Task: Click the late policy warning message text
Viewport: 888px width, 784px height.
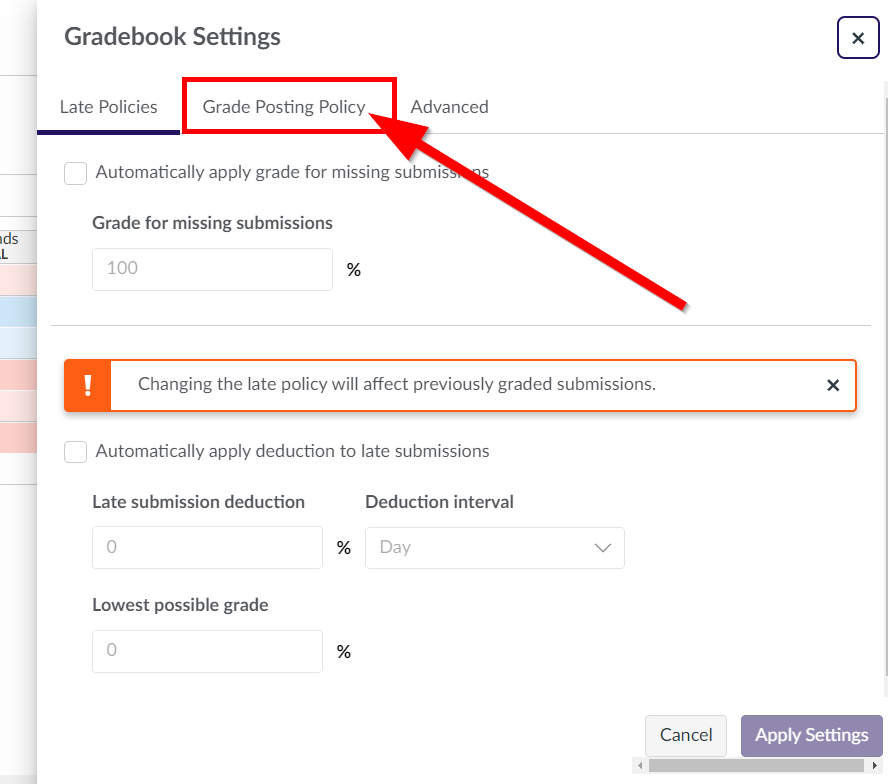Action: point(396,384)
